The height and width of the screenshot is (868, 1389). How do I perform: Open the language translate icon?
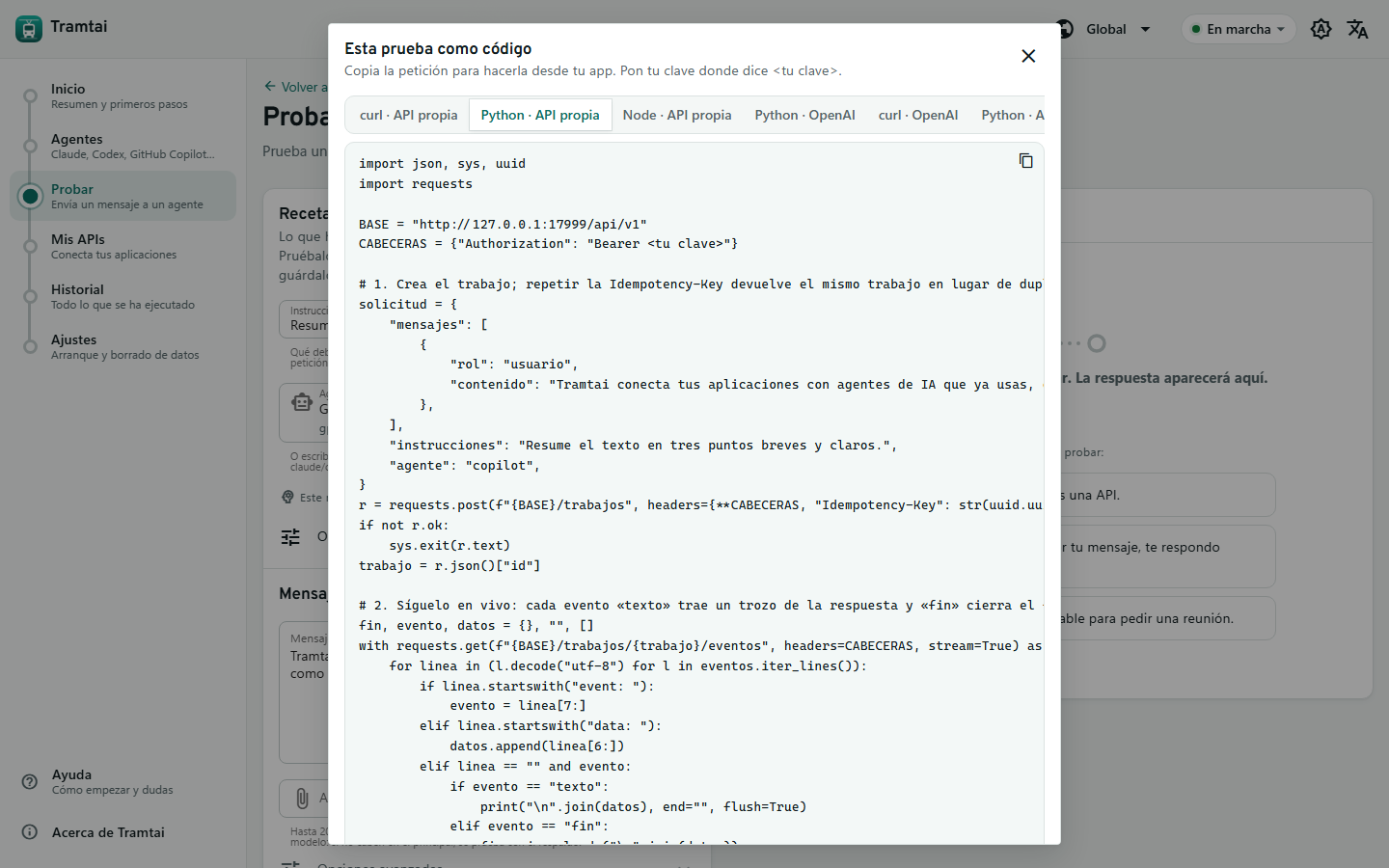point(1358,29)
